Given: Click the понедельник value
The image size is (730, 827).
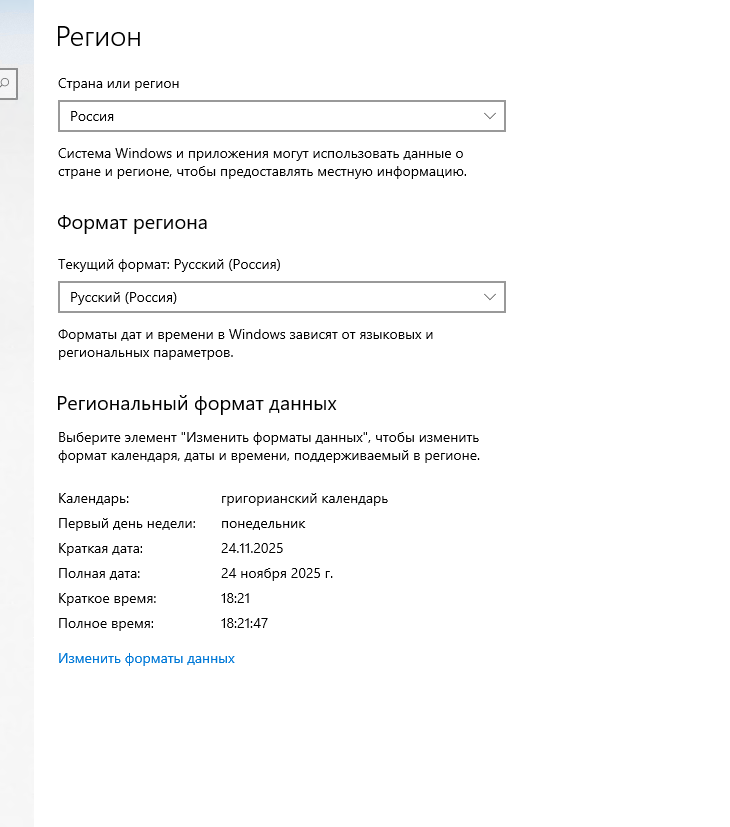Looking at the screenshot, I should coord(263,523).
